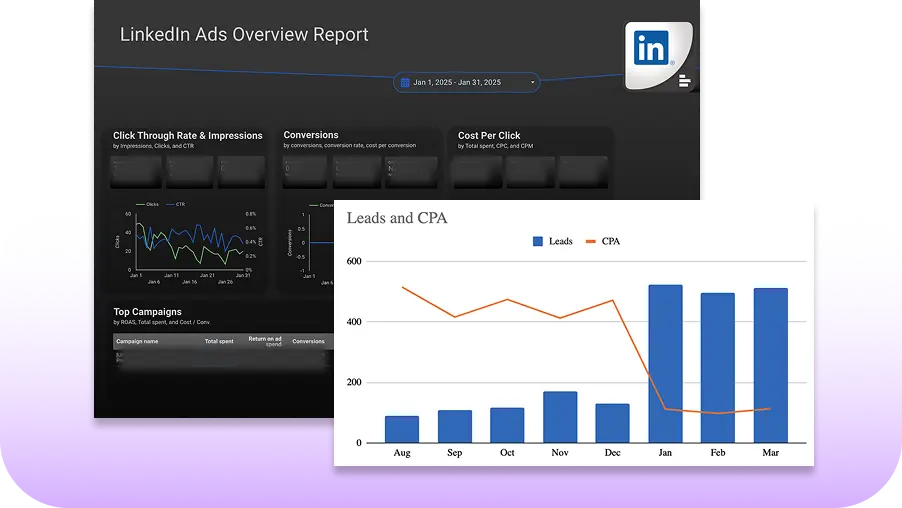This screenshot has height=508, width=902.
Task: Click the subtitle 'by Total spent, CPC, and CPM'
Action: [495, 146]
